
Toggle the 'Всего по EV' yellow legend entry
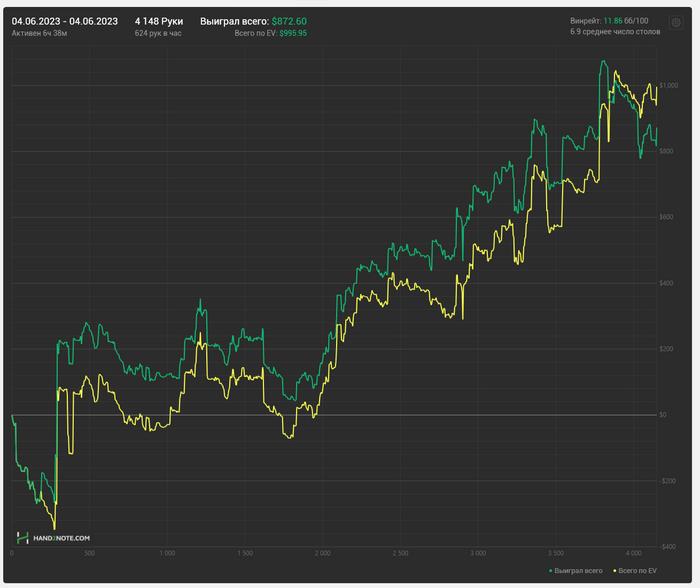pyautogui.click(x=635, y=571)
